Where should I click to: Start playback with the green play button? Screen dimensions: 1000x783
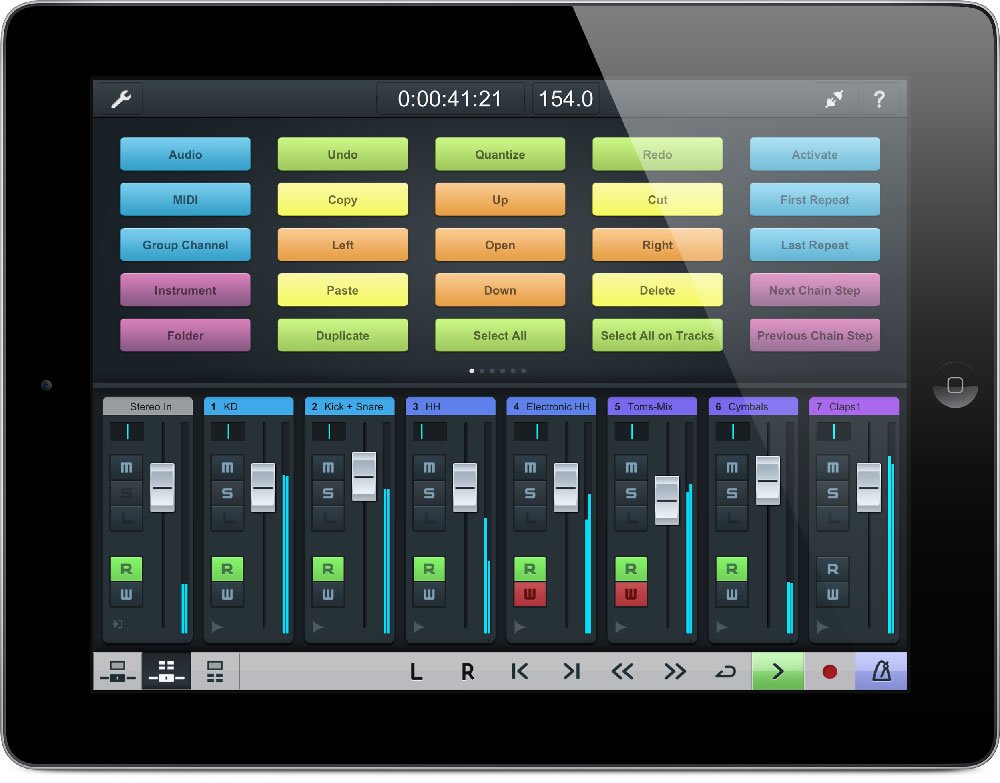(778, 672)
